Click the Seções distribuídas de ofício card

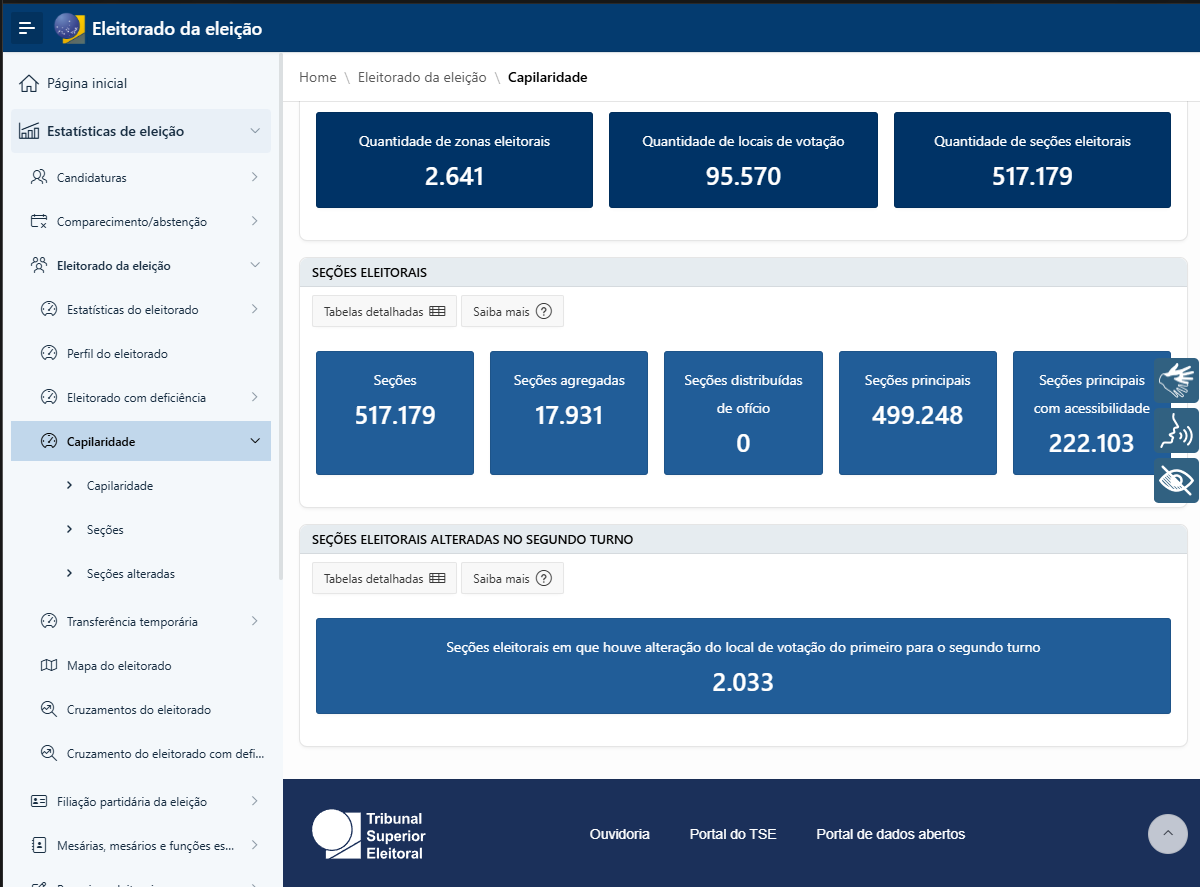[x=743, y=413]
